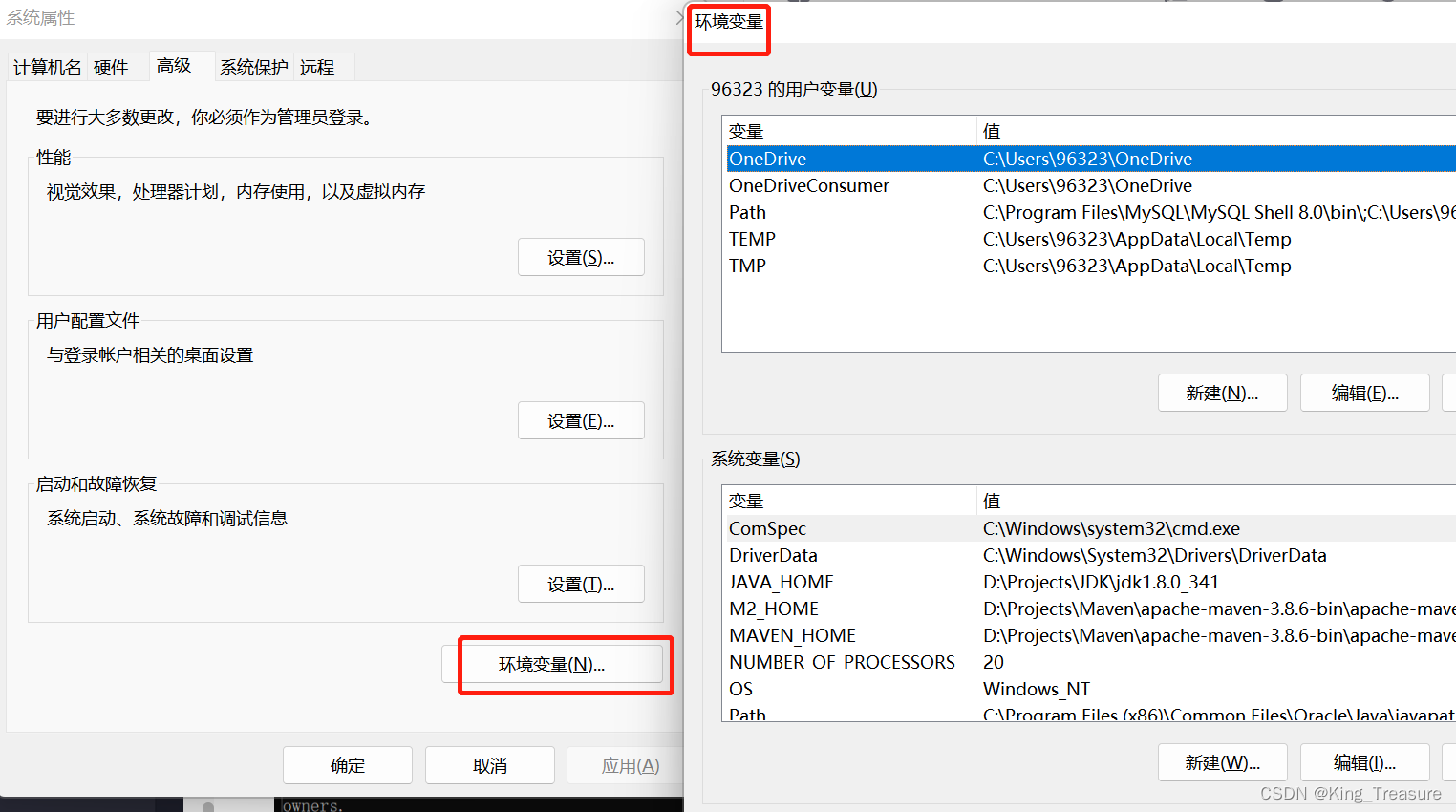Viewport: 1456px width, 812px height.
Task: Click 编辑(E)... for user variables
Action: tap(1364, 393)
